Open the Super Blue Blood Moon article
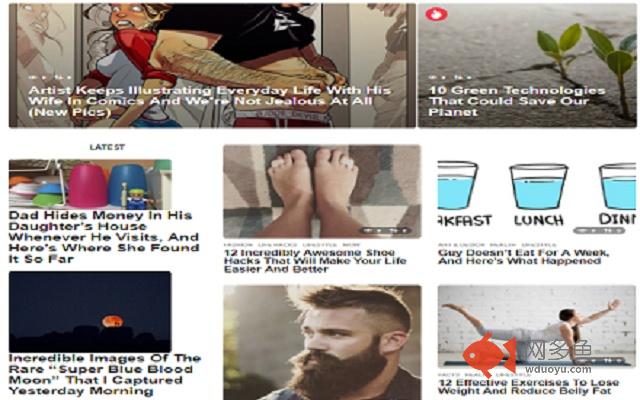The height and width of the screenshot is (400, 640). [x=105, y=375]
